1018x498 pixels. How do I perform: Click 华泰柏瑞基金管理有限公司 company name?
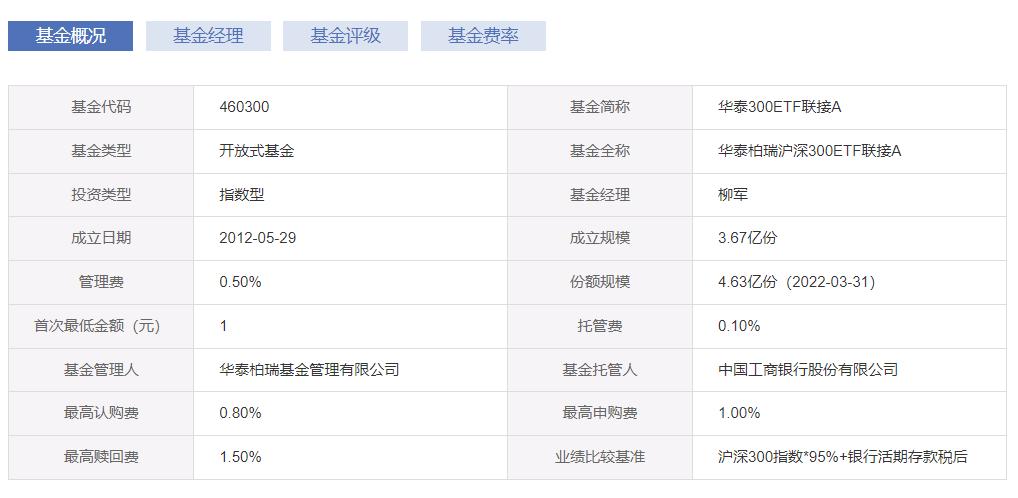coord(309,369)
